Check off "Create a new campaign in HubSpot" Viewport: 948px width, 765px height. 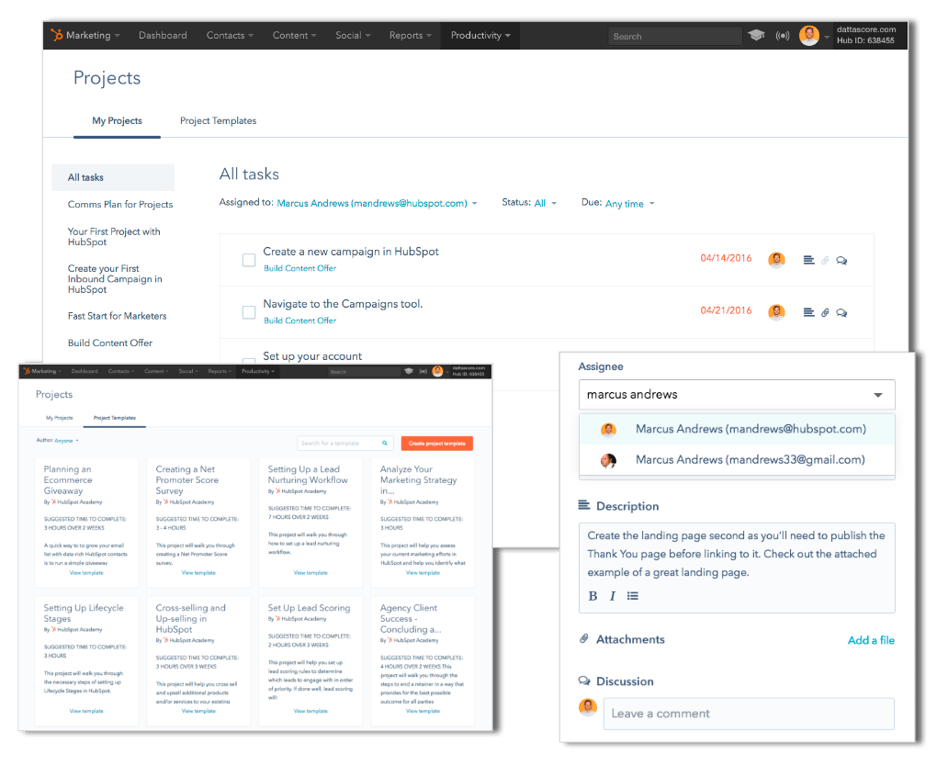(x=248, y=259)
